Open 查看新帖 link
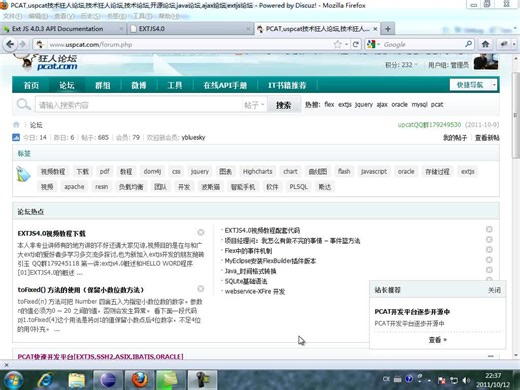 pyautogui.click(x=487, y=138)
